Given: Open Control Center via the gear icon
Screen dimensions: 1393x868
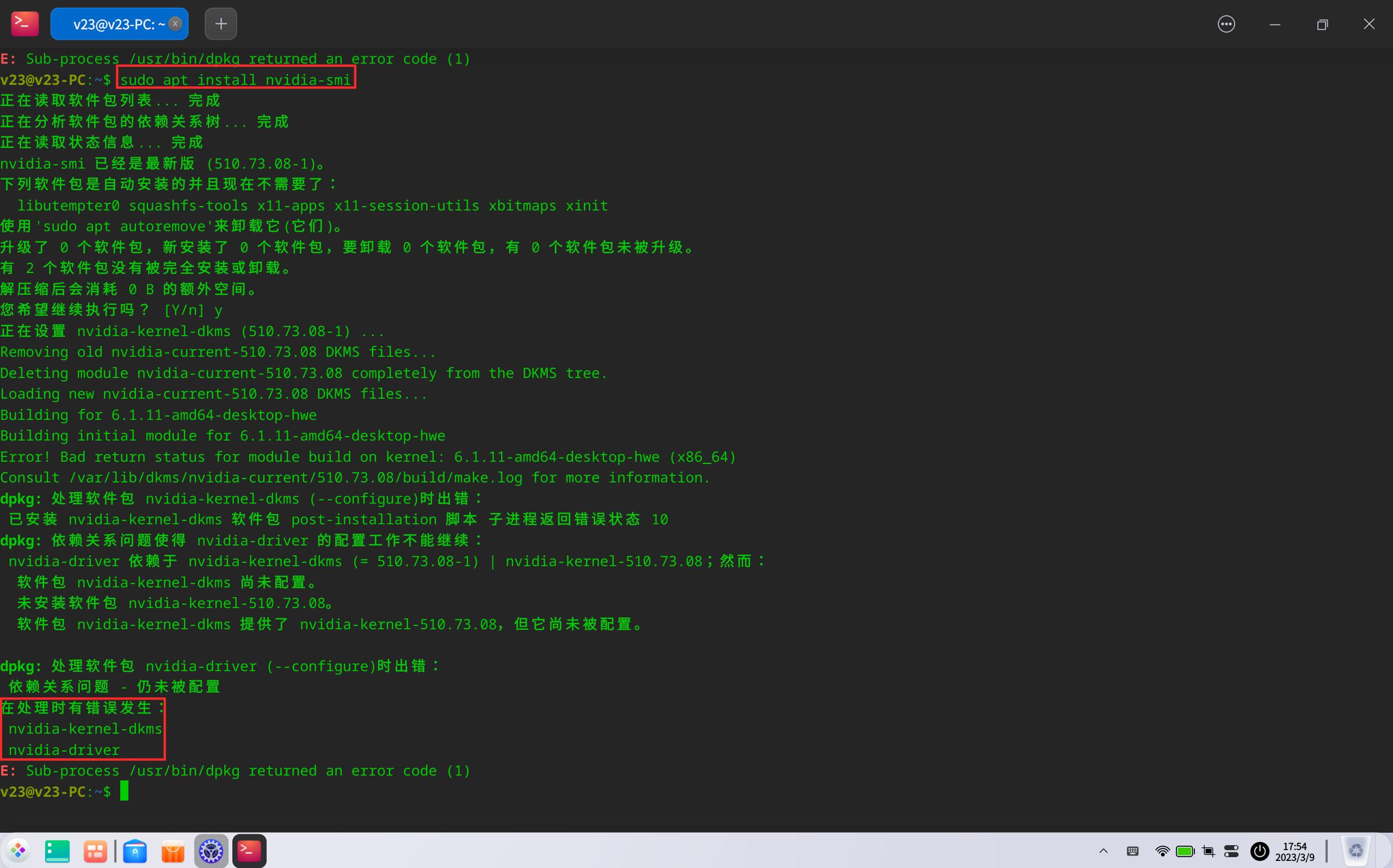Looking at the screenshot, I should point(211,851).
